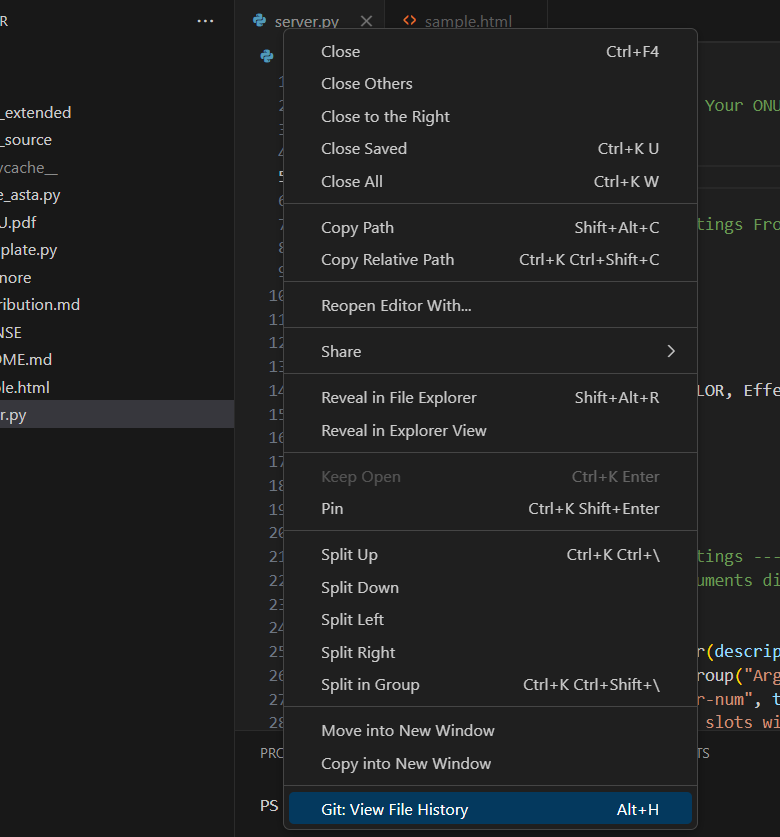The height and width of the screenshot is (837, 780).
Task: Open the _asta.py file in Explorer
Action: (x=117, y=195)
